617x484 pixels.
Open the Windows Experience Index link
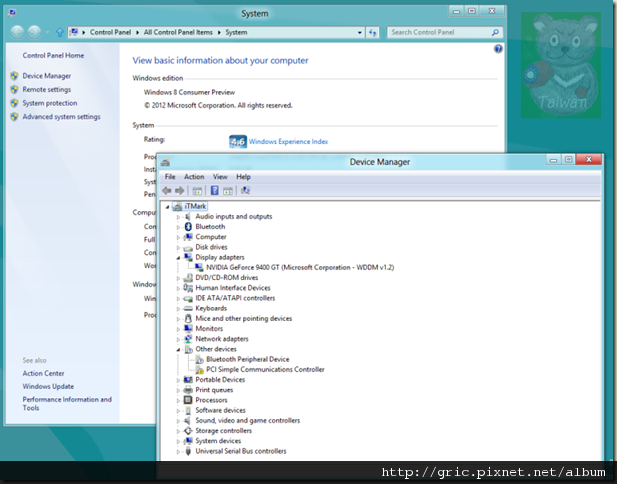[x=288, y=142]
